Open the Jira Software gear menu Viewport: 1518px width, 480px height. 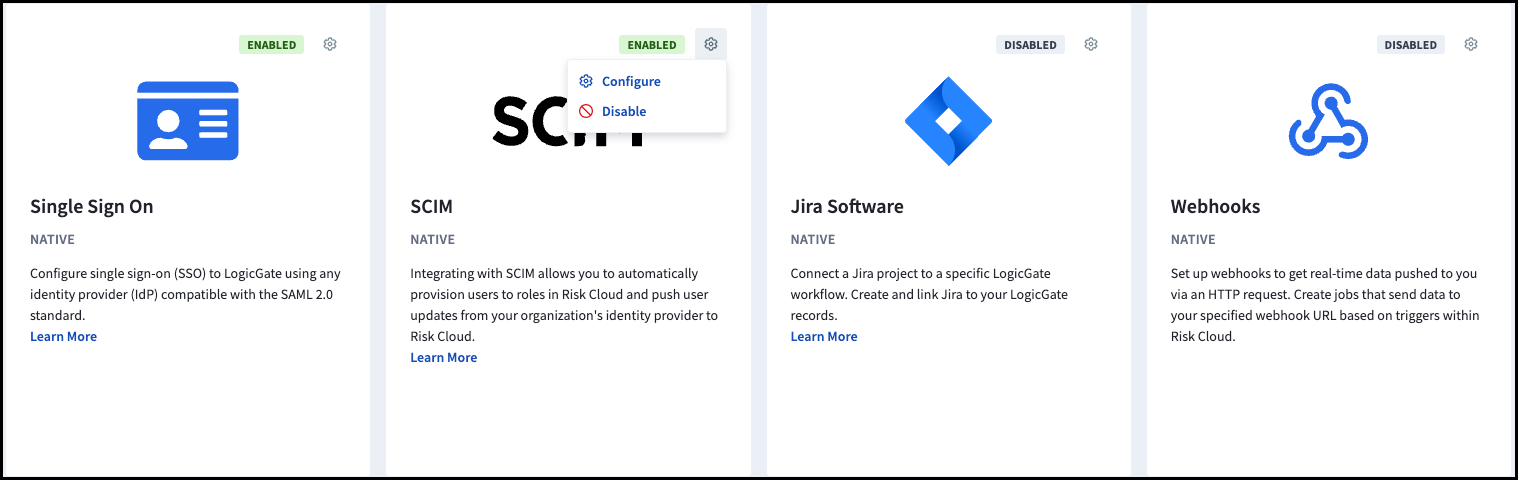tap(1091, 44)
